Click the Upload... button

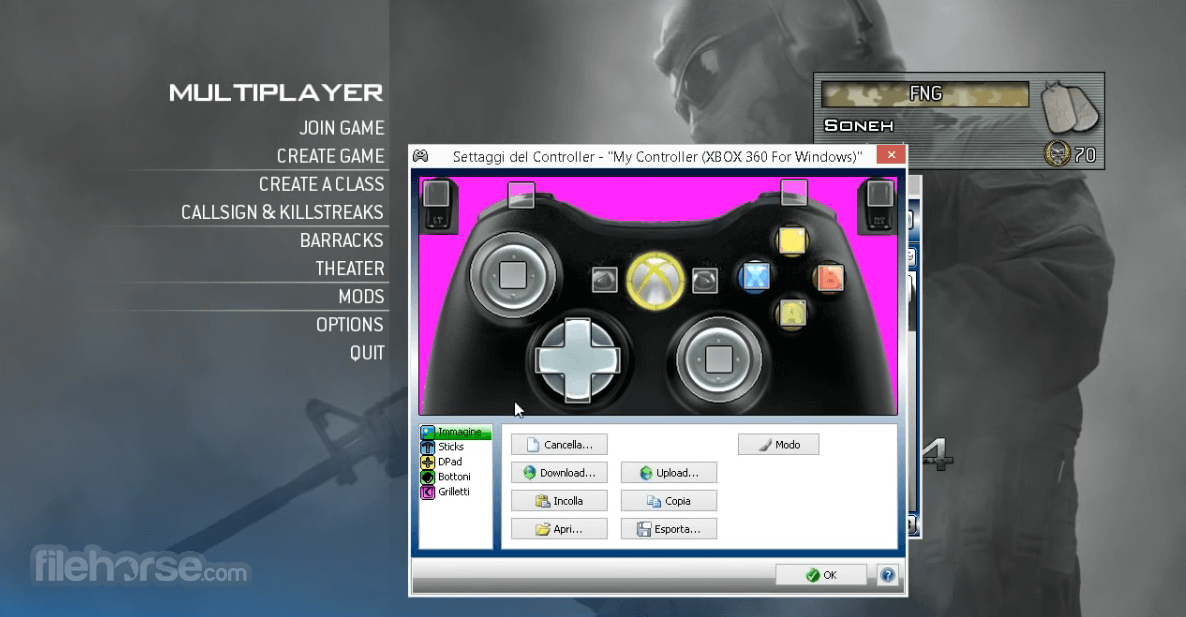pos(669,473)
